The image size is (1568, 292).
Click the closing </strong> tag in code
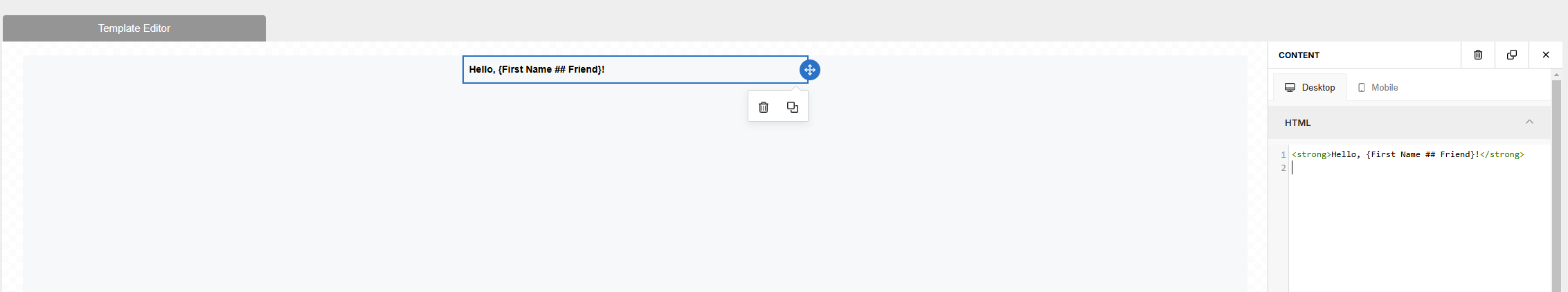[1502, 154]
